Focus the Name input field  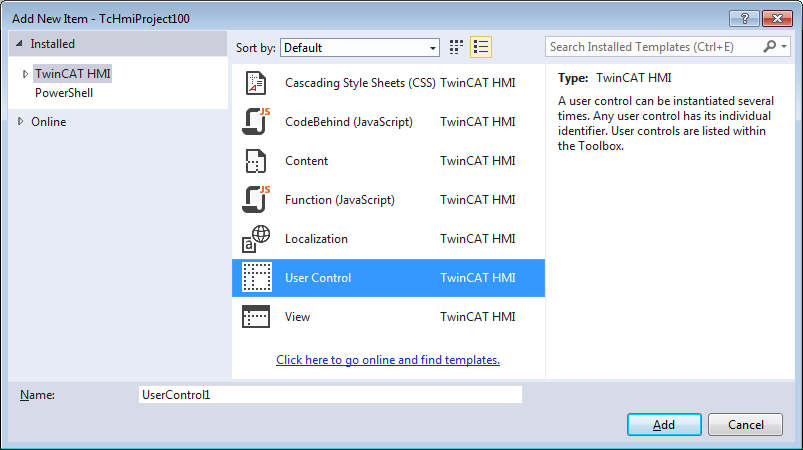330,395
